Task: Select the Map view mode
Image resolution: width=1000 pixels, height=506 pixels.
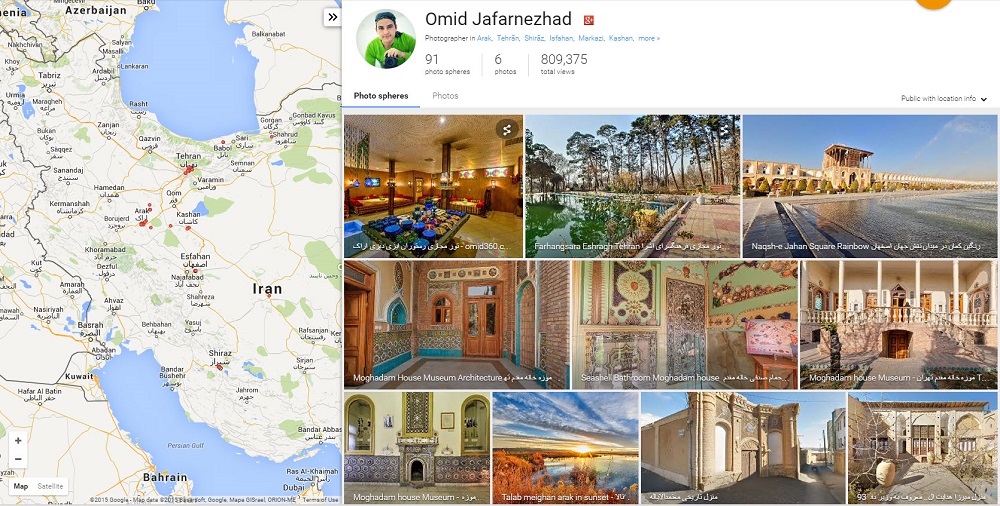Action: click(x=21, y=486)
